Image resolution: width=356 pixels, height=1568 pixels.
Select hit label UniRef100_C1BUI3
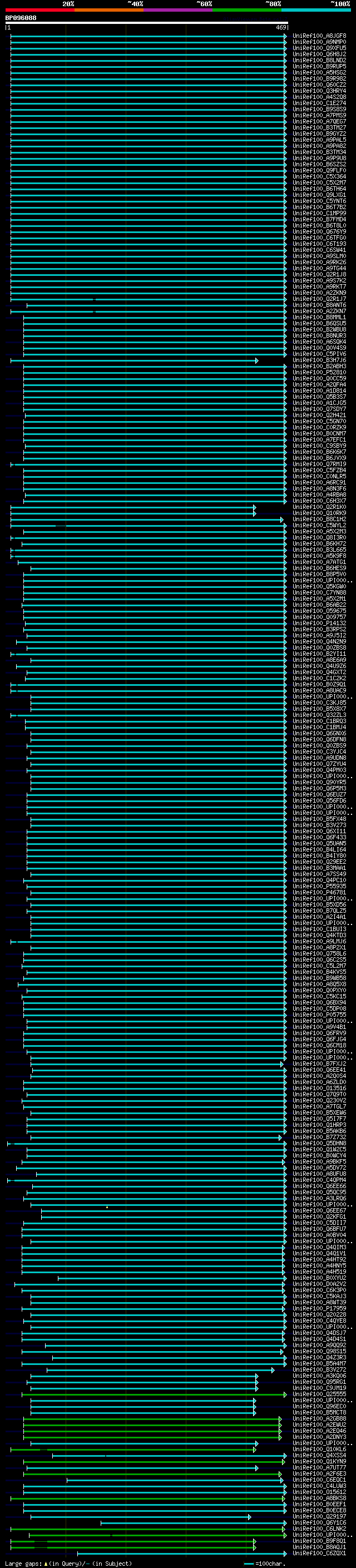[x=319, y=929]
